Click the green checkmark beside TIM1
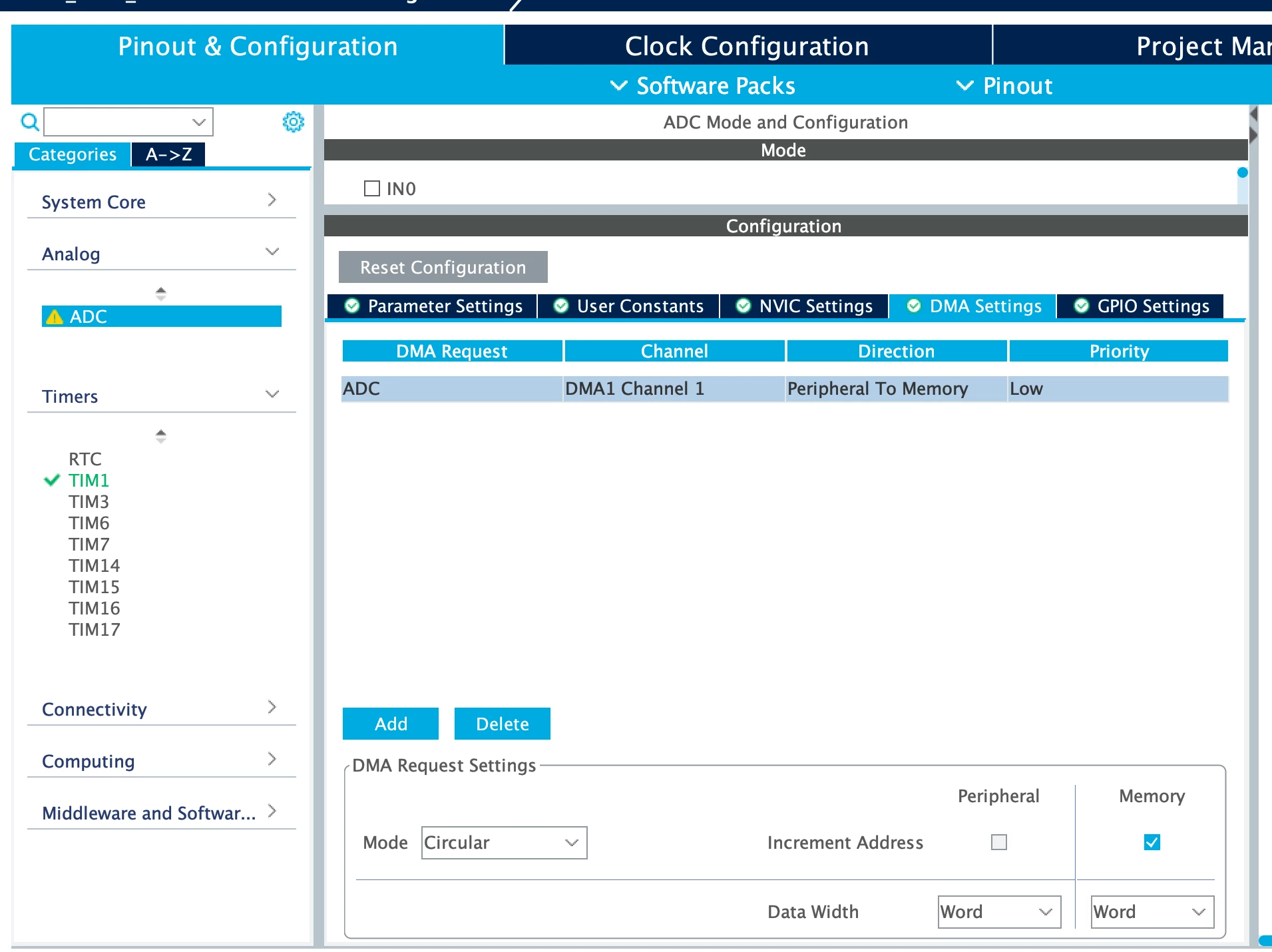The width and height of the screenshot is (1272, 952). [51, 480]
